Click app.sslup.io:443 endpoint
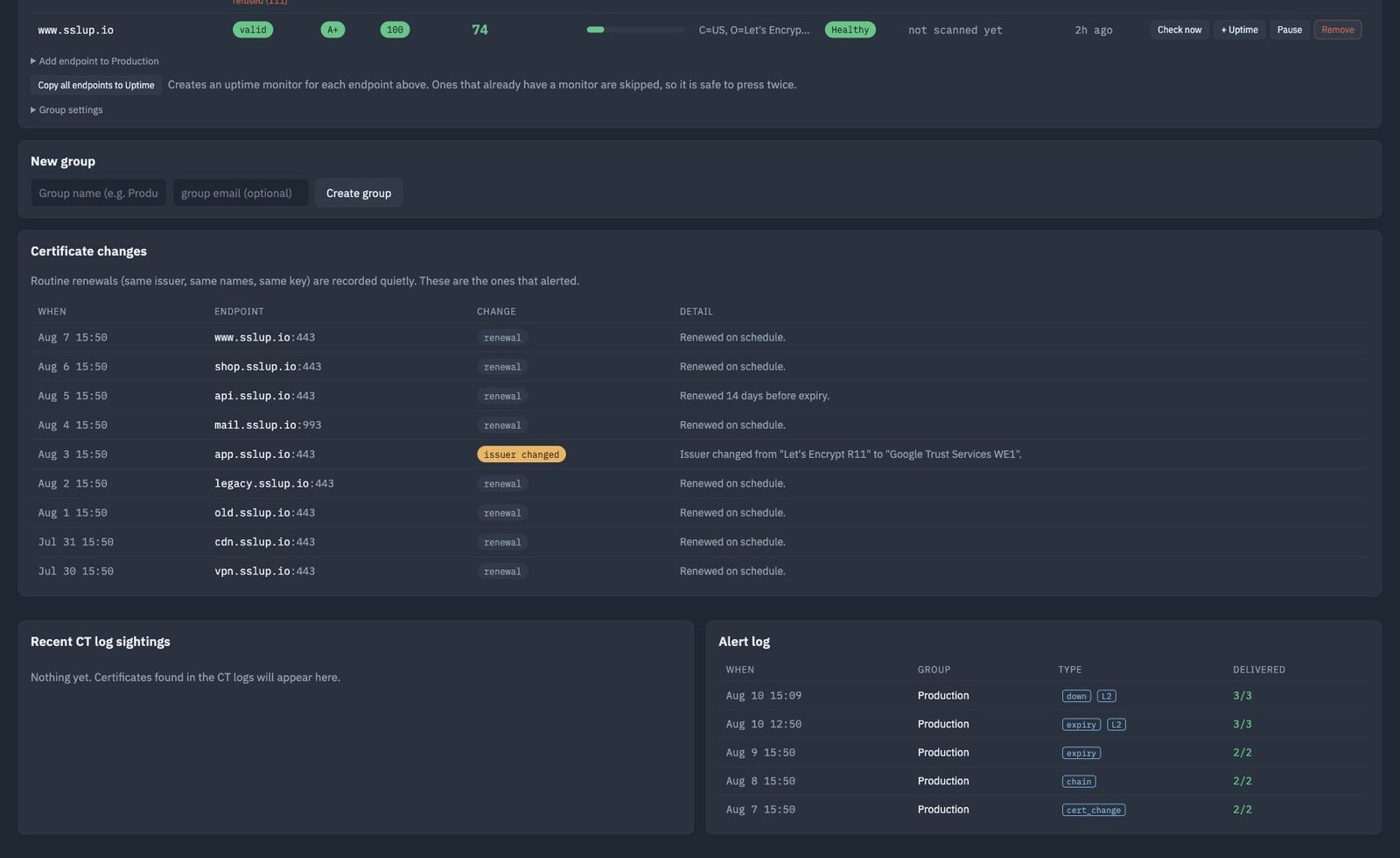 click(264, 454)
